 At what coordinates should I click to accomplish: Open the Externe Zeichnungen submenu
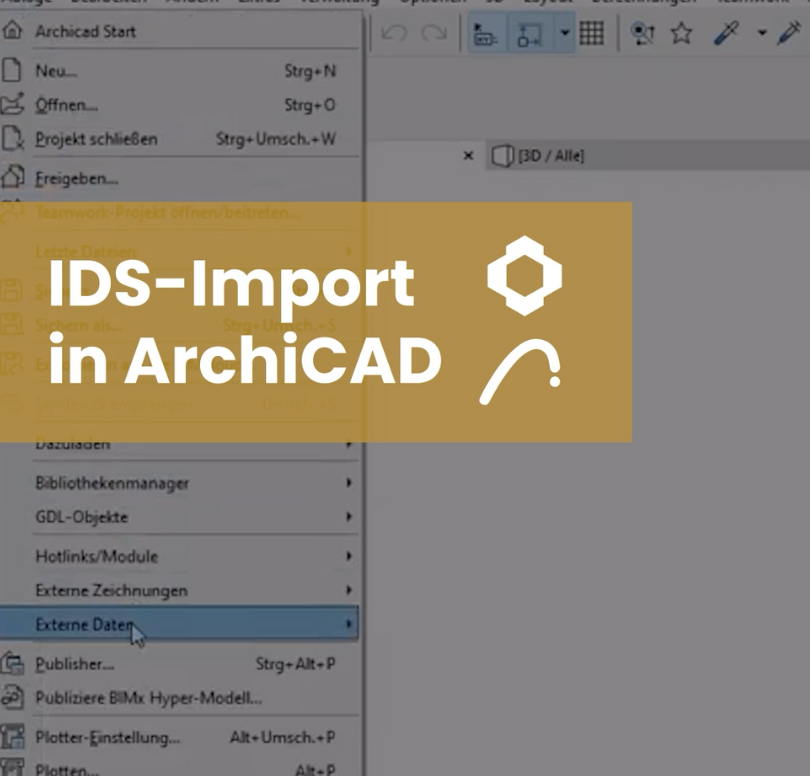click(179, 591)
